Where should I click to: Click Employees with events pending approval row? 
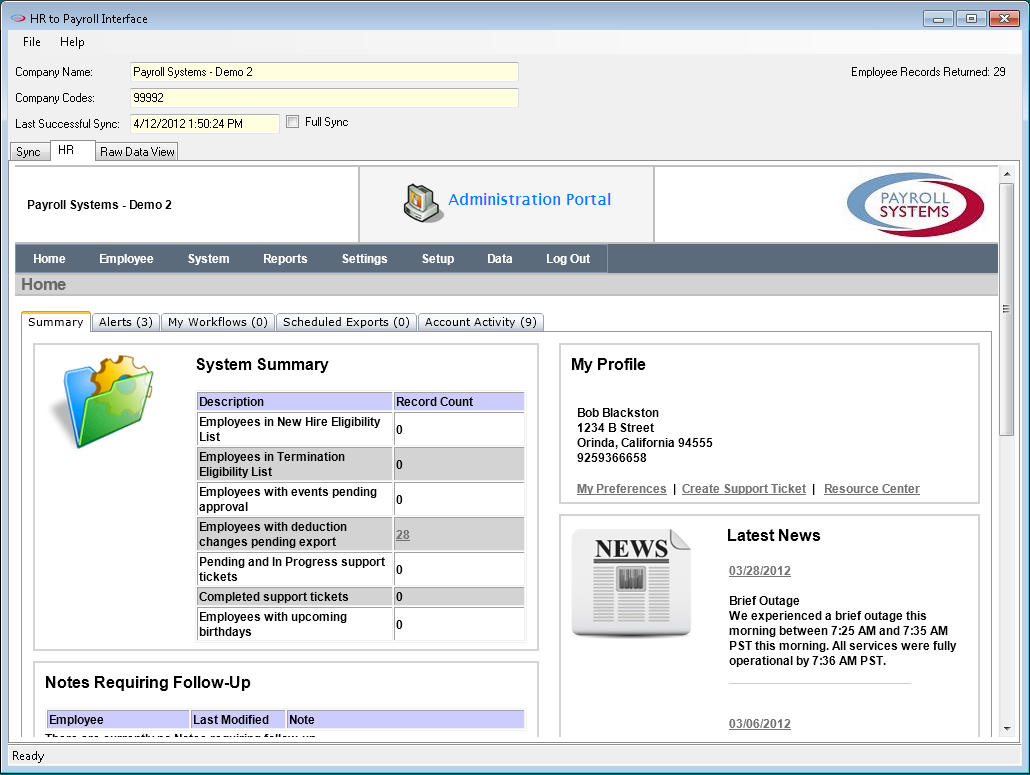361,499
